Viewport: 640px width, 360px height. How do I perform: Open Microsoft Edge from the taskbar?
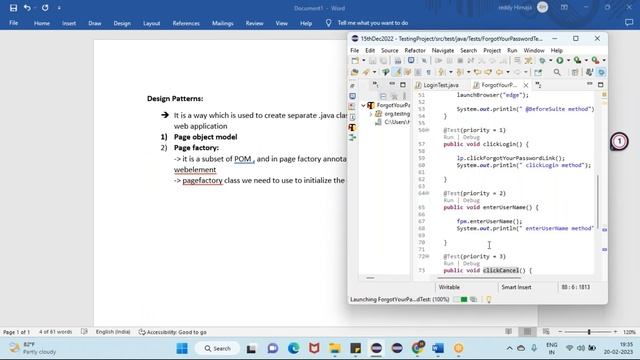point(293,348)
